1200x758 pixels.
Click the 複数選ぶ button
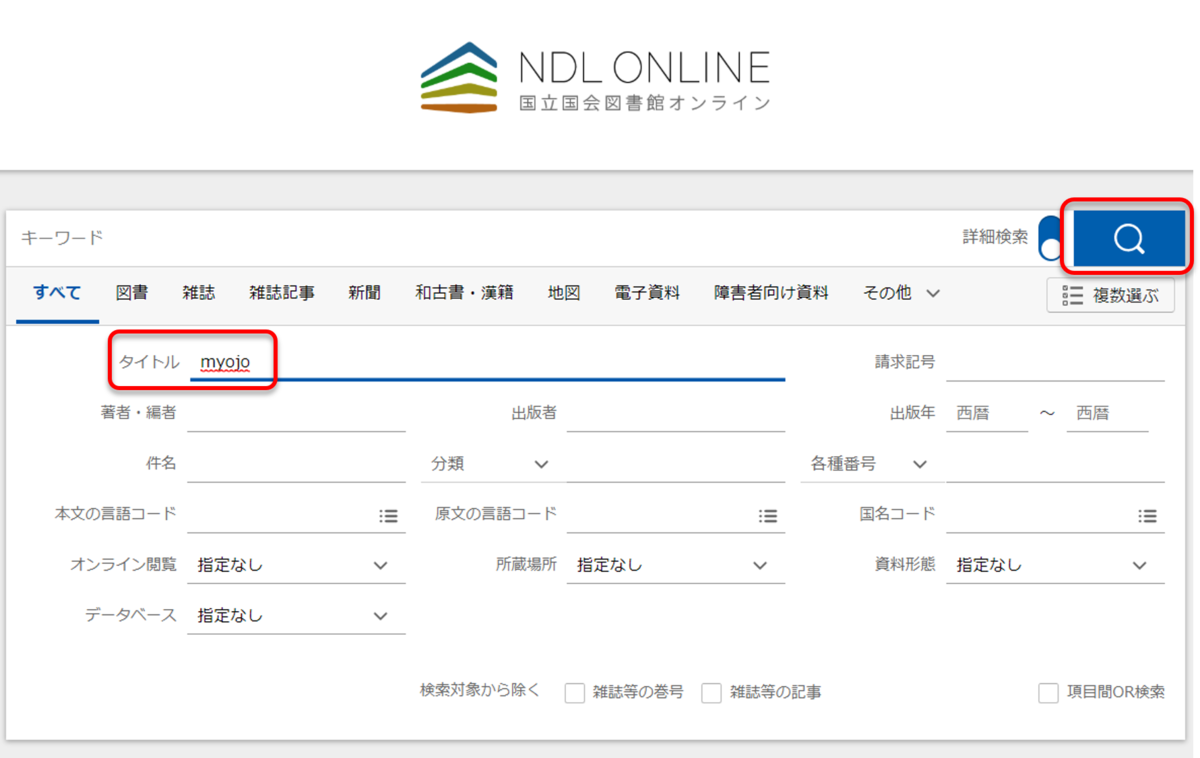pos(1111,295)
